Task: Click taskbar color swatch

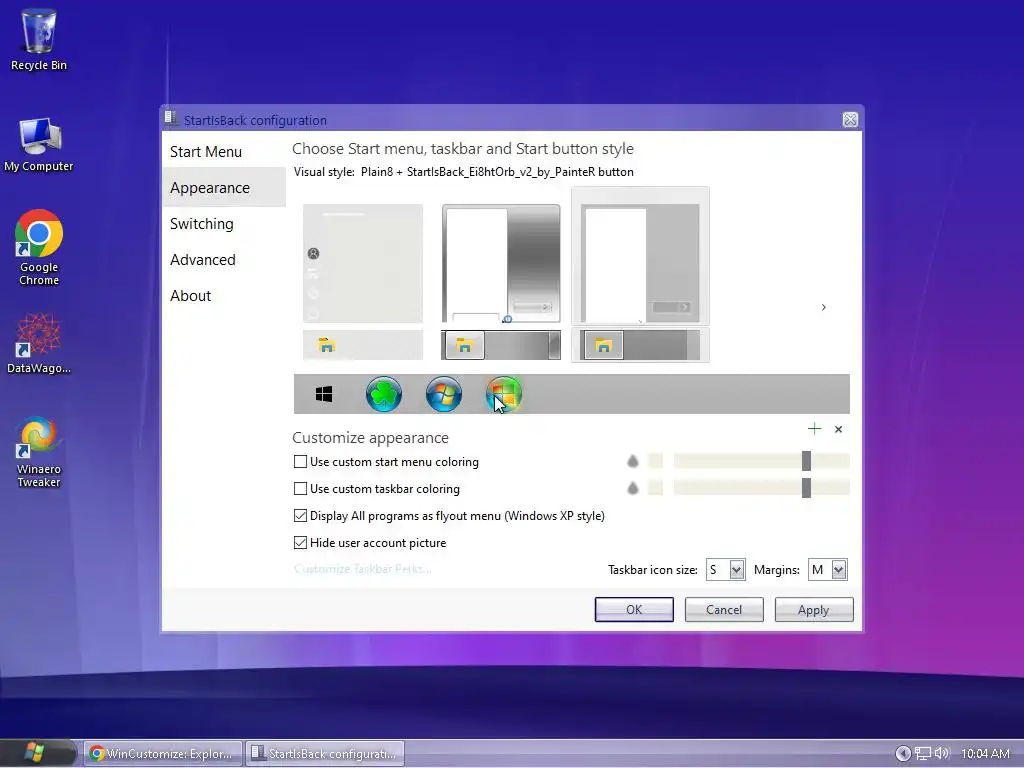Action: tap(655, 488)
